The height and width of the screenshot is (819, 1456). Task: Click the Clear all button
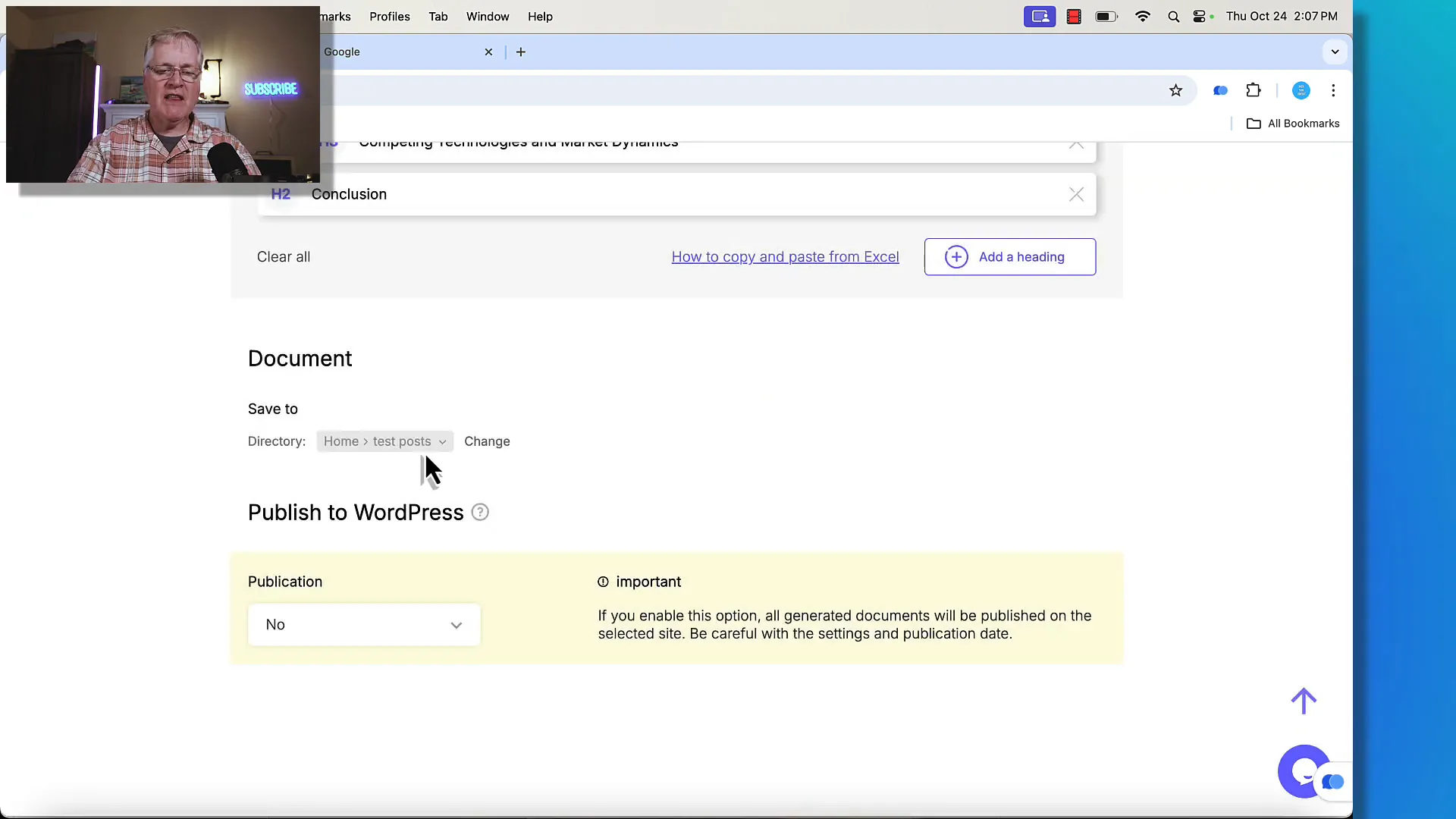(x=283, y=256)
